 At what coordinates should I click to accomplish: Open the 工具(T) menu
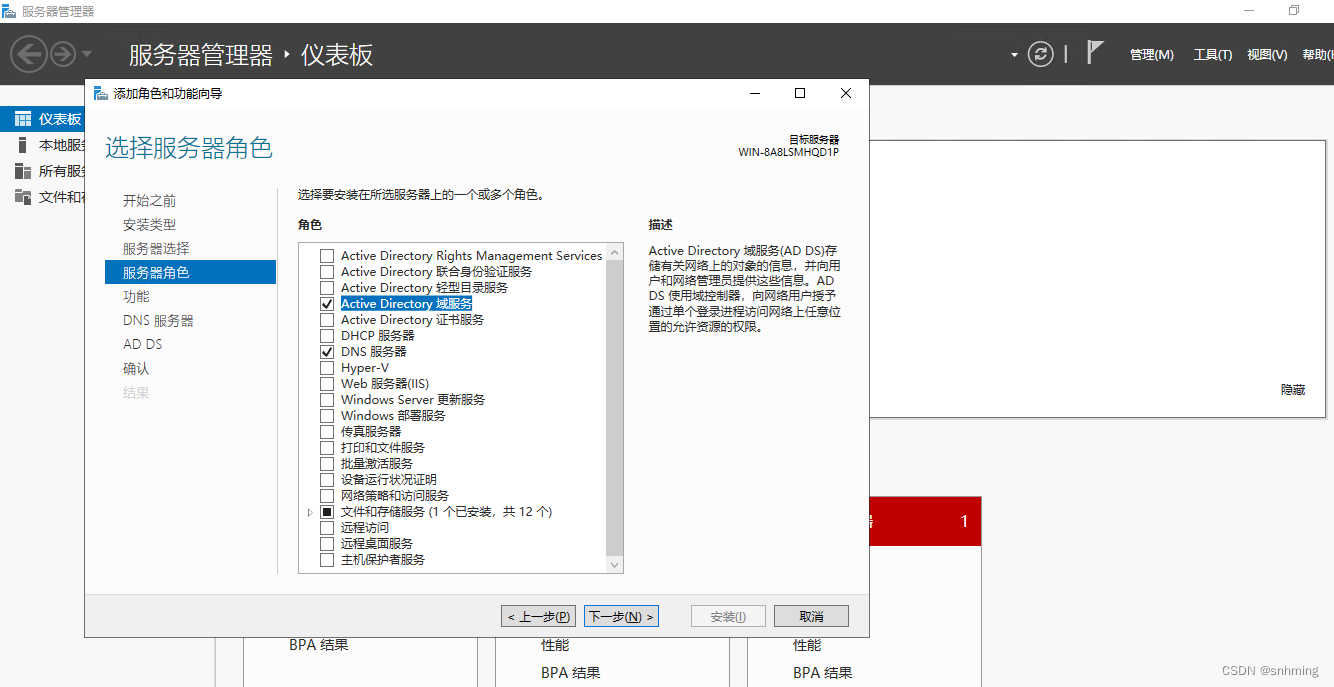pyautogui.click(x=1212, y=55)
